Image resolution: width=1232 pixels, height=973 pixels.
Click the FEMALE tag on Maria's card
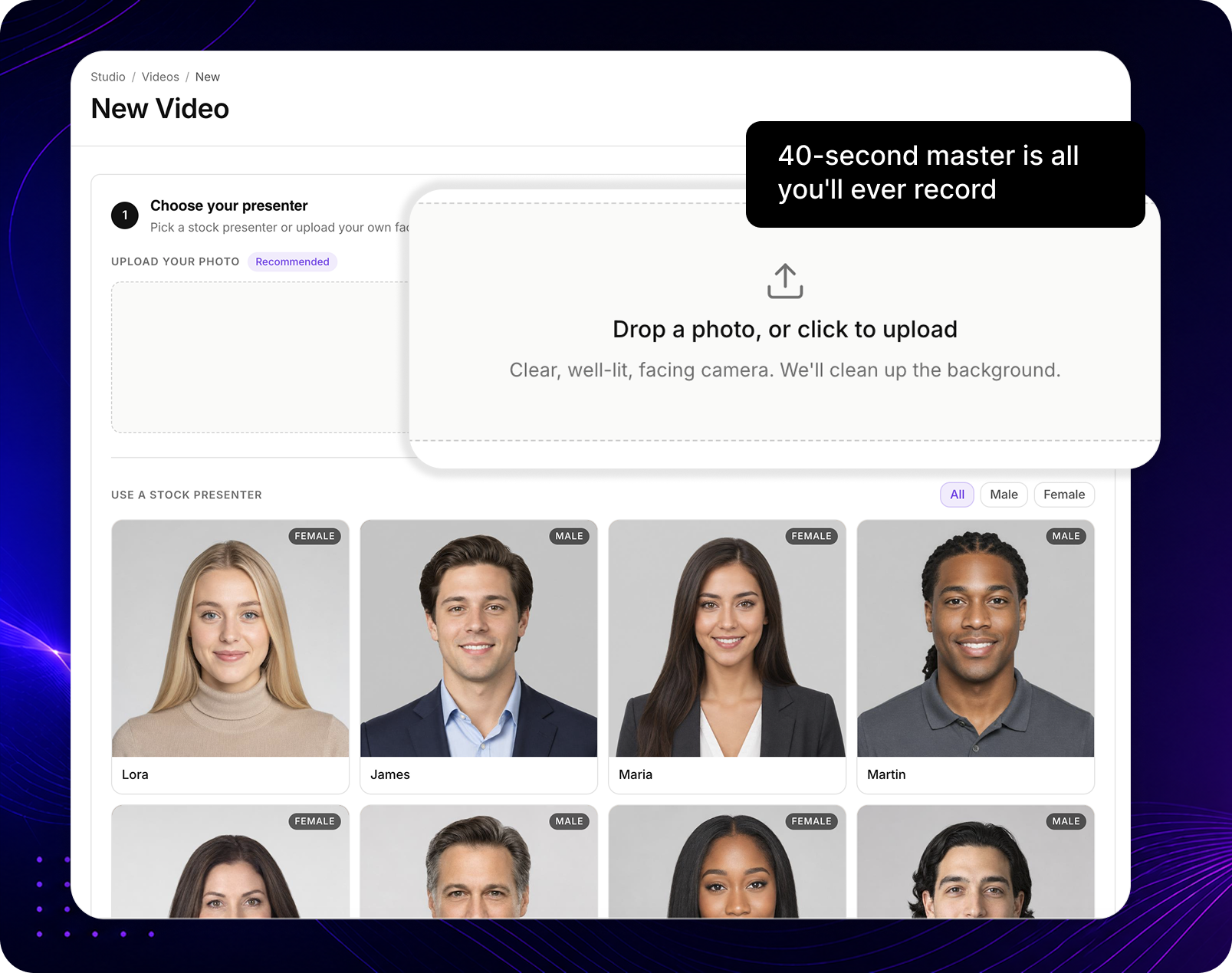coord(811,536)
